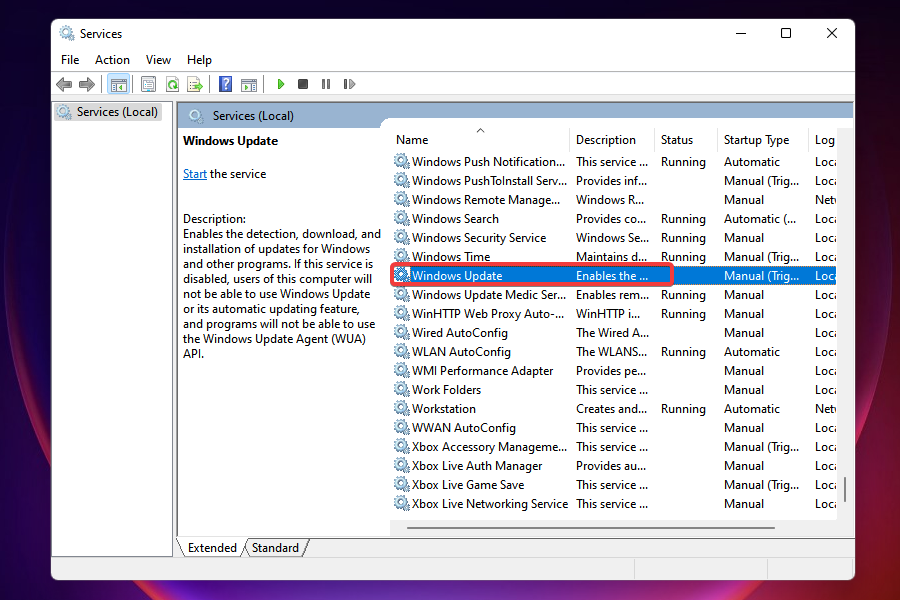
Task: Click the gear icon beside Windows Time
Action: [x=402, y=257]
